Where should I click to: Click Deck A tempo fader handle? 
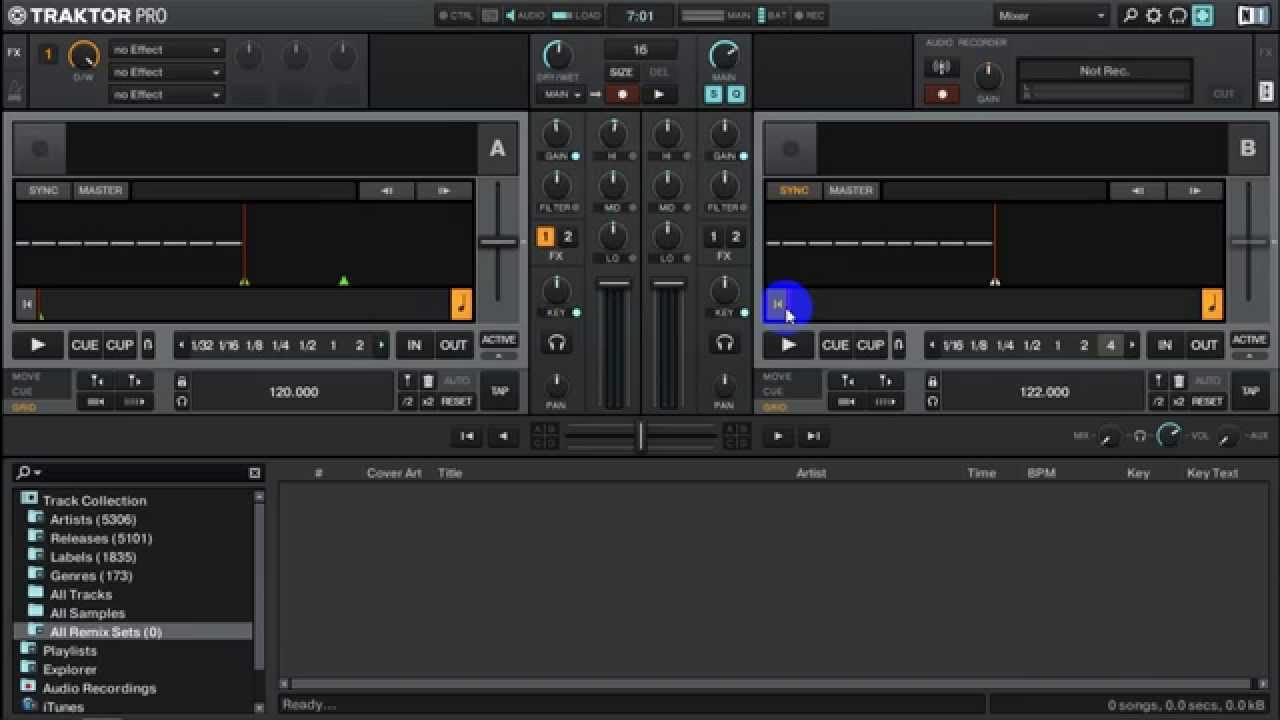(x=497, y=242)
